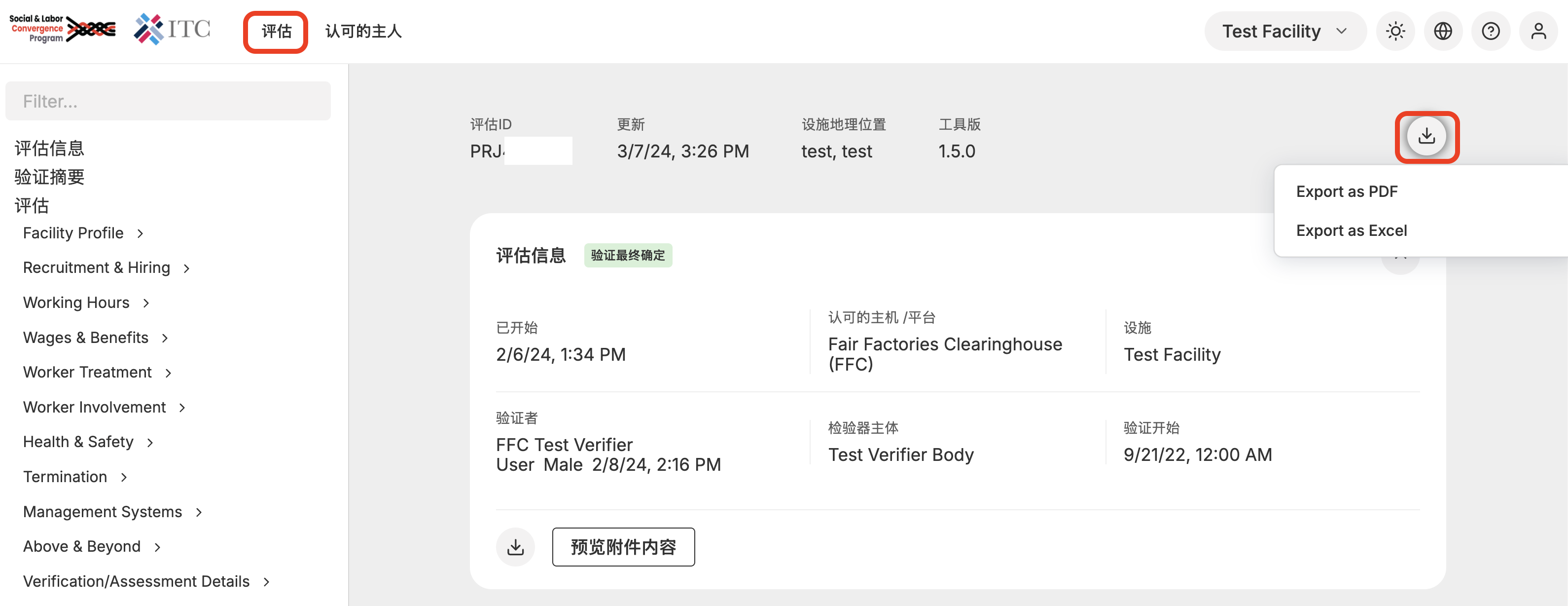Image resolution: width=1568 pixels, height=606 pixels.
Task: Click the help question mark icon
Action: [1490, 31]
